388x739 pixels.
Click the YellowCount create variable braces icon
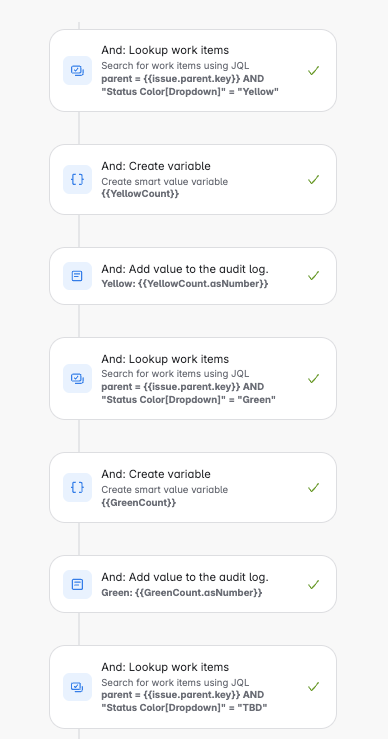(x=77, y=180)
